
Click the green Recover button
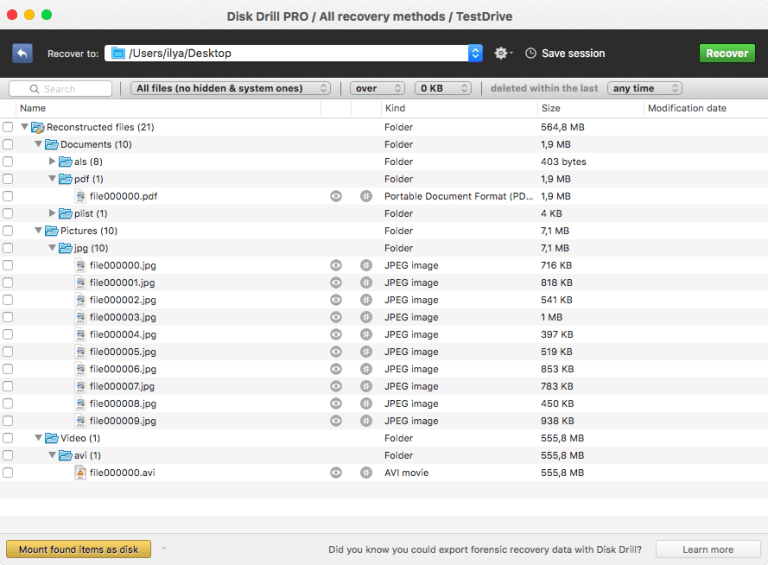click(x=727, y=53)
